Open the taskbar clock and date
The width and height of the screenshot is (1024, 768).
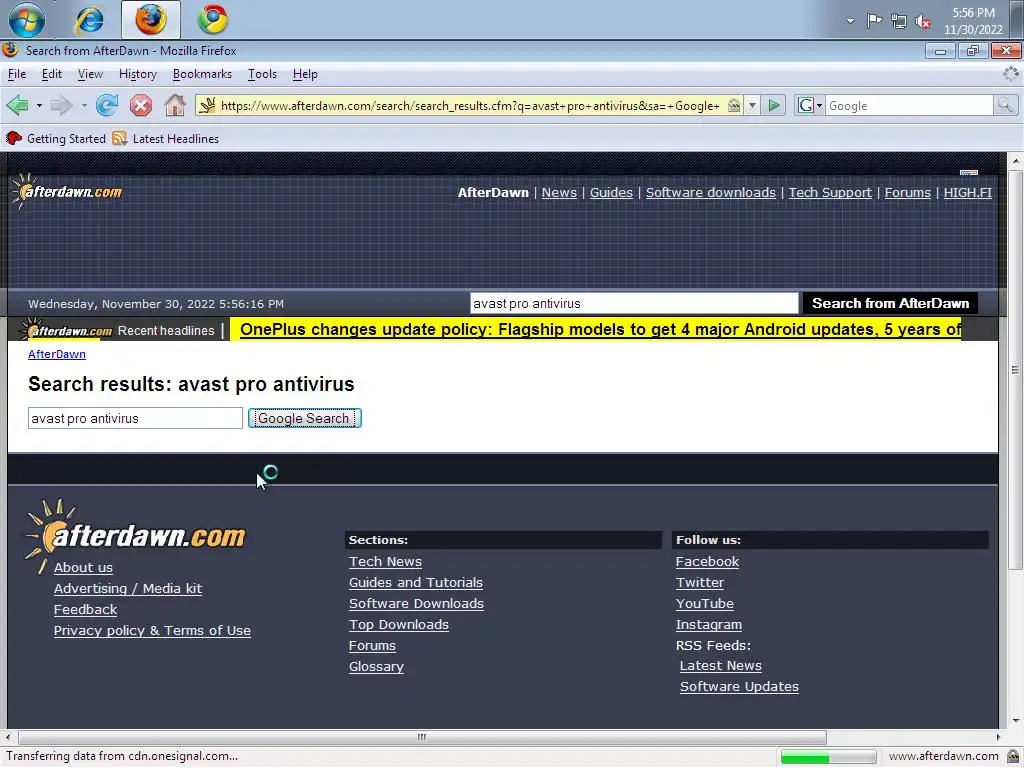tap(972, 21)
